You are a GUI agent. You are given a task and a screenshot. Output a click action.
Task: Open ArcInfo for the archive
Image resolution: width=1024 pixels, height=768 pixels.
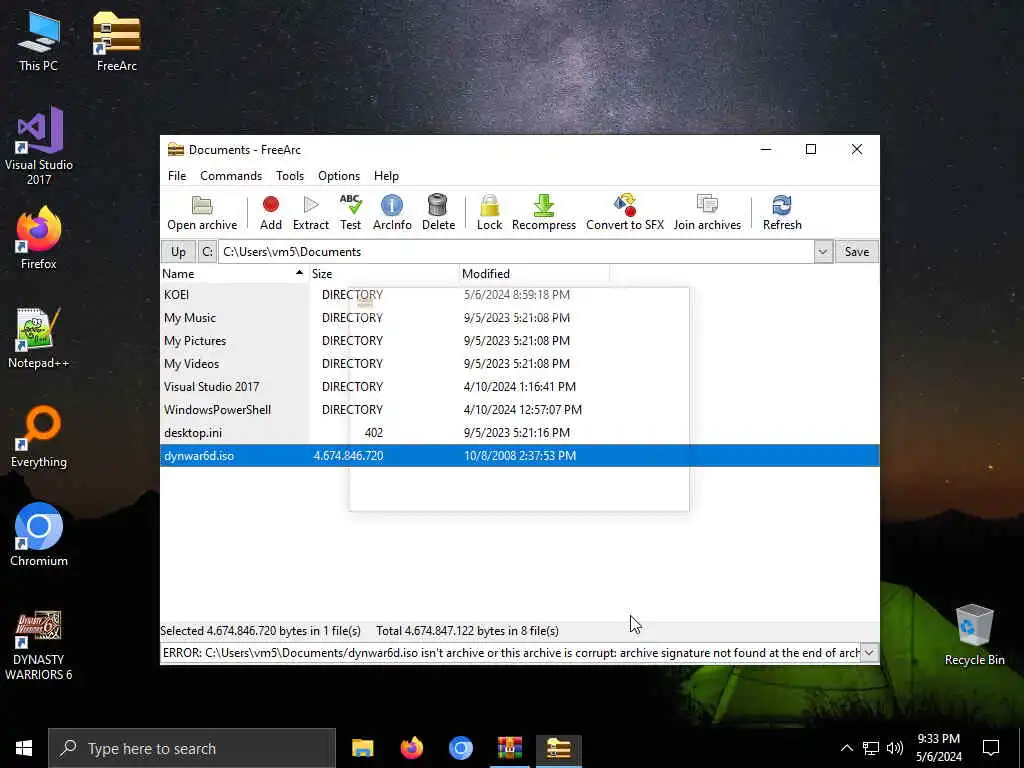click(x=392, y=212)
